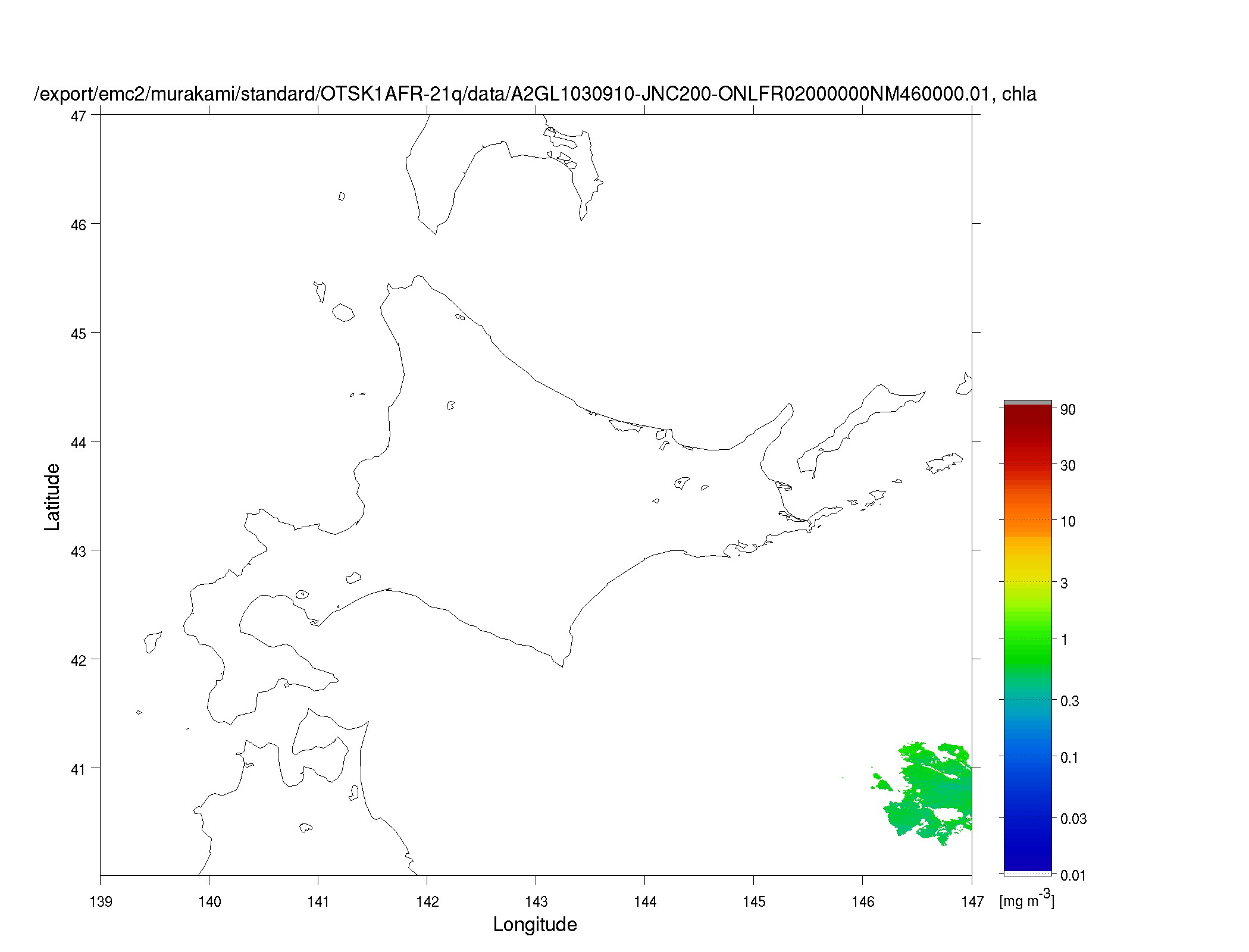Screen dimensions: 1249x952
Task: Click the latitude tick label '41'
Action: point(78,769)
